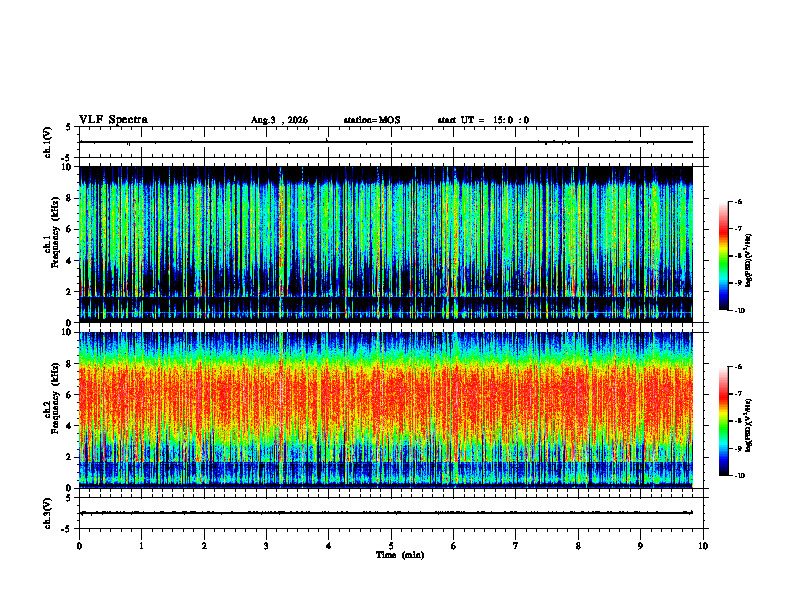Click the "-7" tick on ch.2 colorbar
The width and height of the screenshot is (792, 612).
click(x=738, y=394)
